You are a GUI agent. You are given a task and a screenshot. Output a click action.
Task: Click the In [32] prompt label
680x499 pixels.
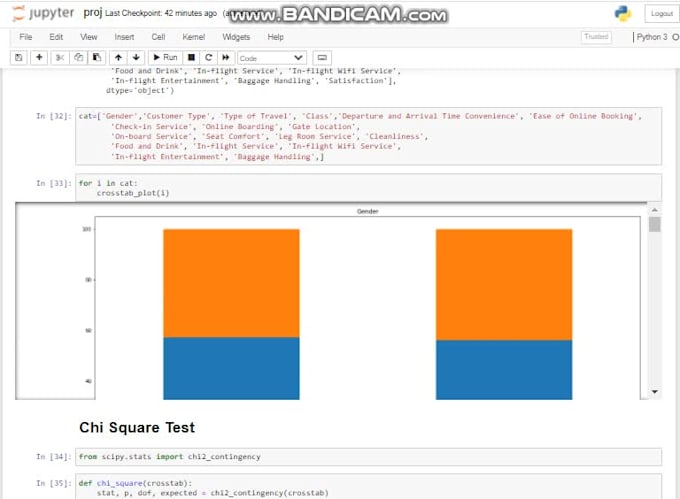coord(54,116)
